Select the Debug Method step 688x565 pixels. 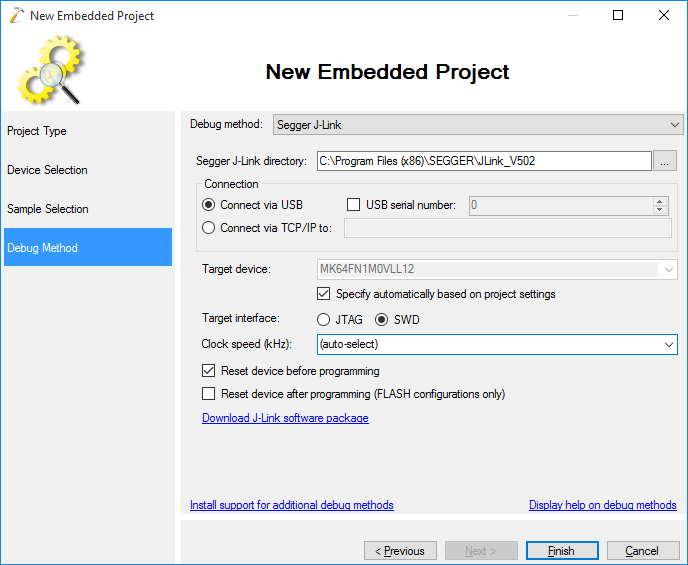point(88,247)
